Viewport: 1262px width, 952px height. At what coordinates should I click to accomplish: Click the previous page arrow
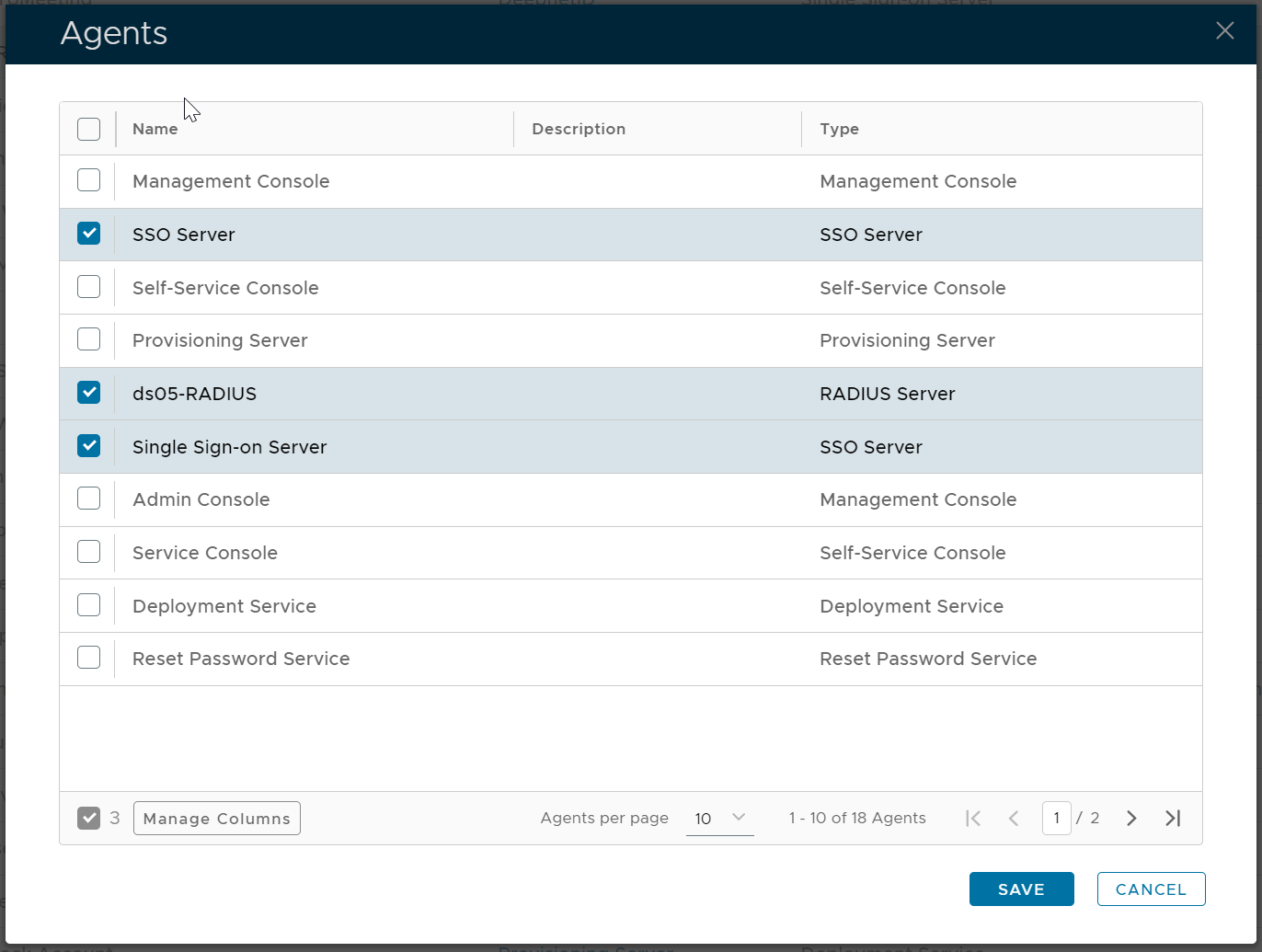point(1014,819)
